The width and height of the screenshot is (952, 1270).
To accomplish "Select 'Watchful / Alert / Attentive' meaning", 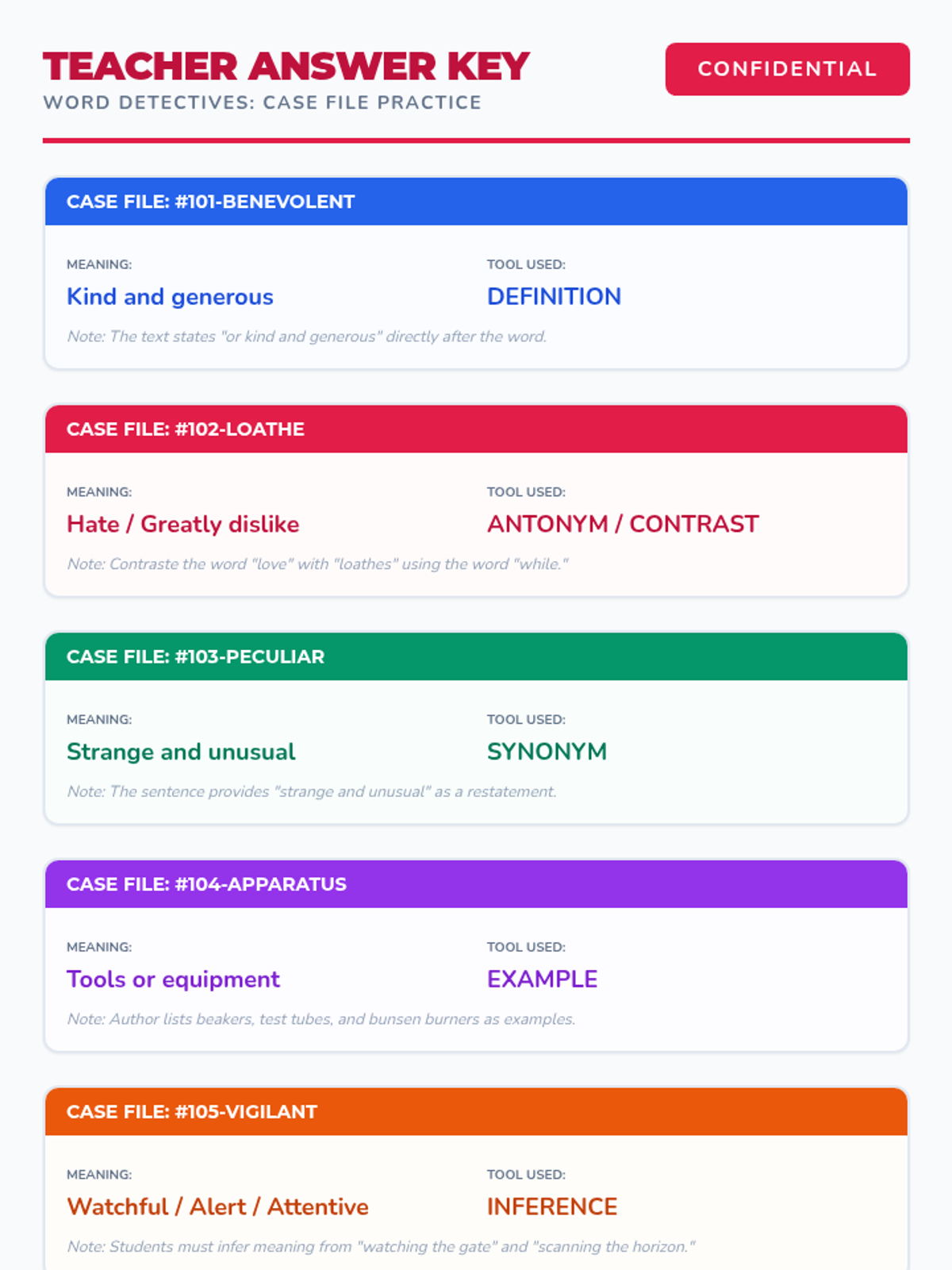I will [217, 1207].
